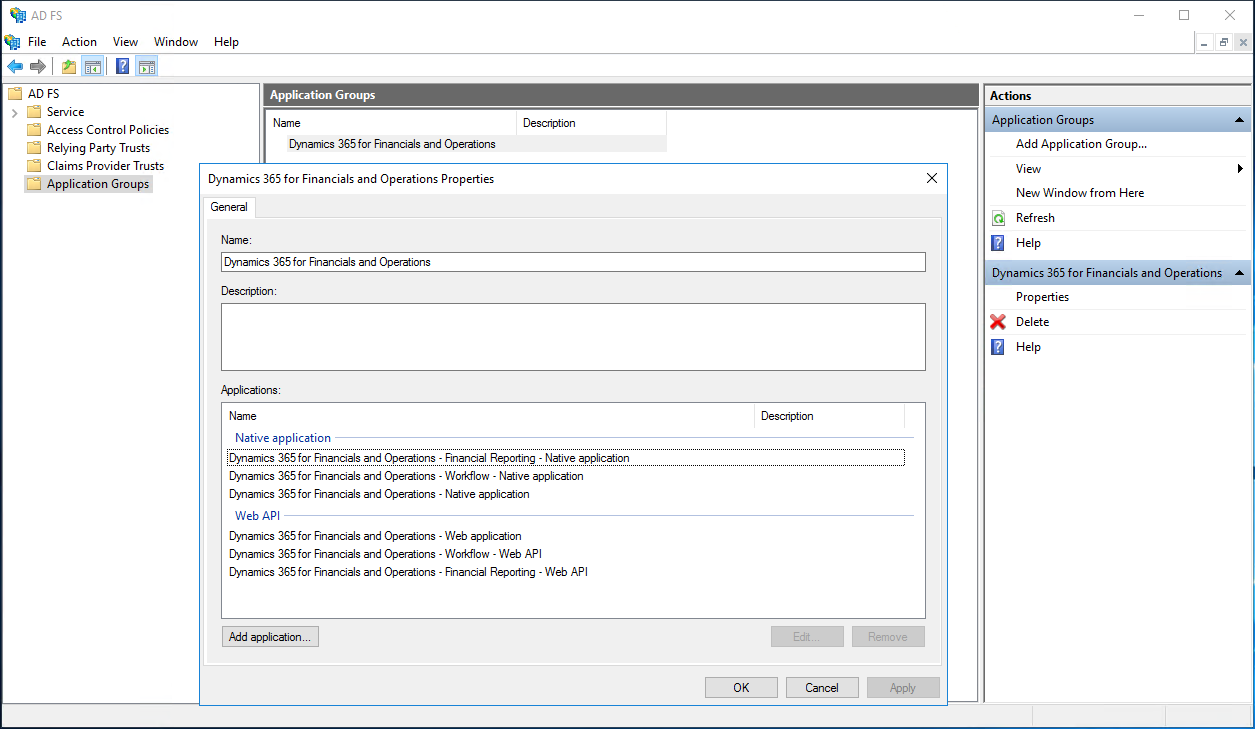The height and width of the screenshot is (729, 1255).
Task: Click the OK button
Action: tap(741, 688)
